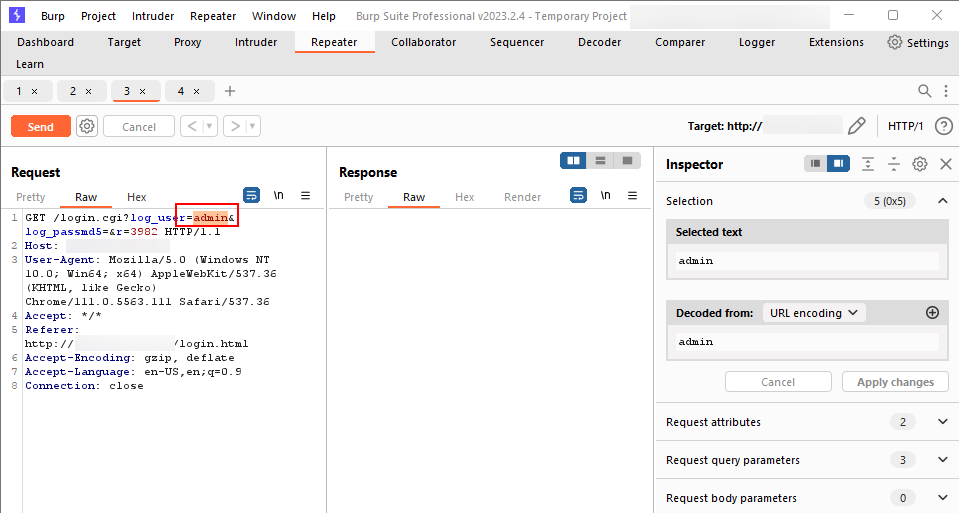This screenshot has height=513, width=959.
Task: Click the Cancel button beside Send
Action: [x=139, y=126]
